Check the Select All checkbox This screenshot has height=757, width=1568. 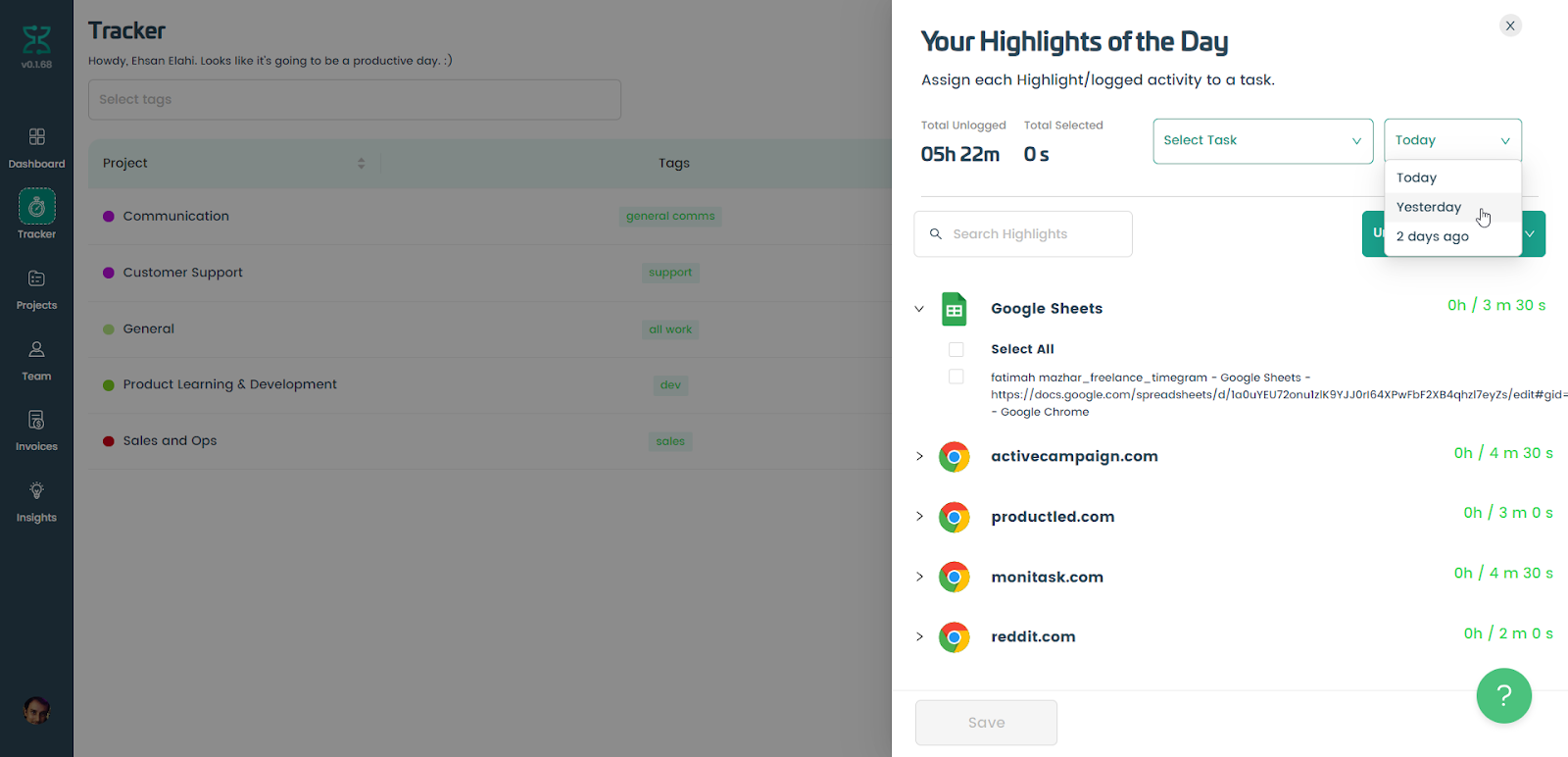[956, 349]
